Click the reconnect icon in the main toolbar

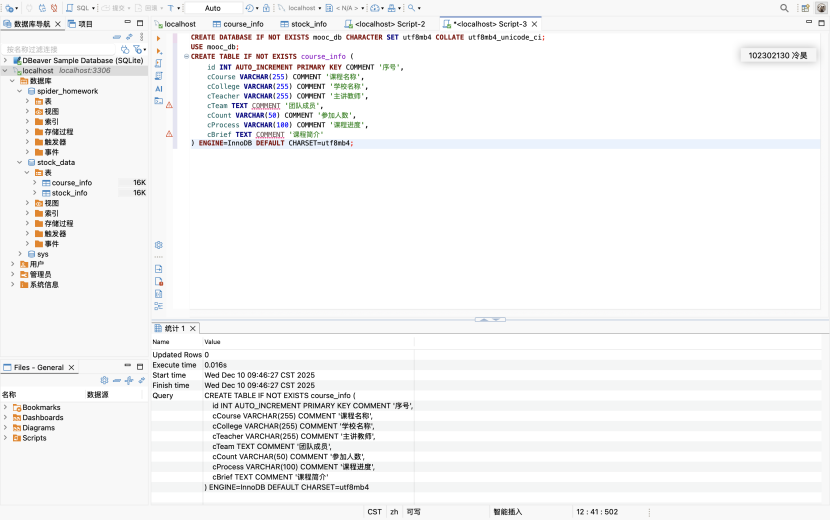(42, 8)
